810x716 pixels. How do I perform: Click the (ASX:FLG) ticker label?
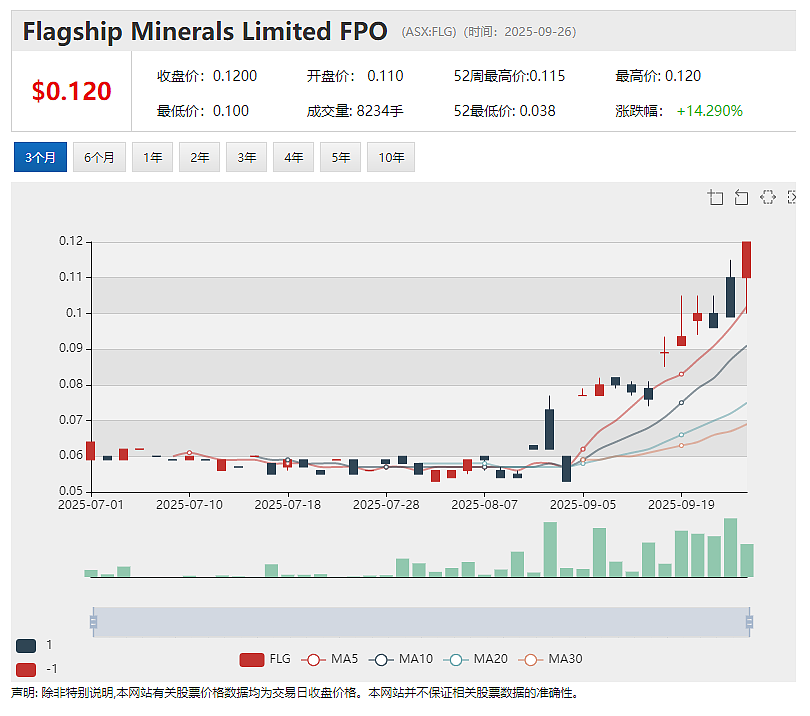coord(429,32)
